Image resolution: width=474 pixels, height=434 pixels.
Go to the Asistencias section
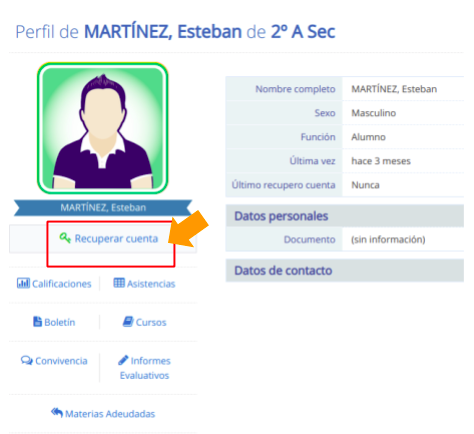coord(151,284)
